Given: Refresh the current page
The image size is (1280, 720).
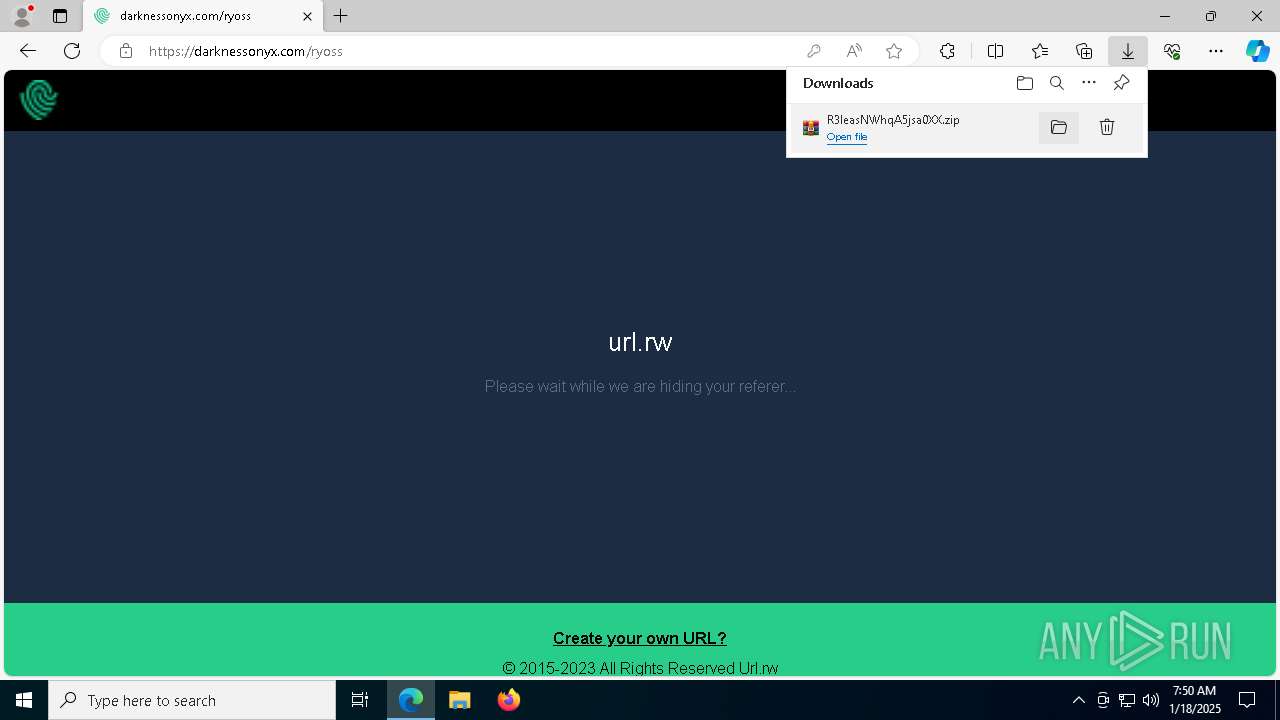Looking at the screenshot, I should click(72, 51).
